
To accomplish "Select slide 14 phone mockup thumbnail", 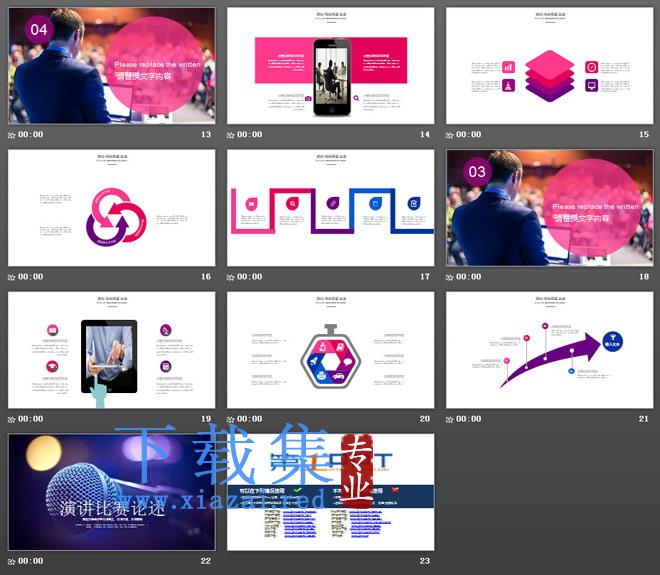I will [x=330, y=66].
